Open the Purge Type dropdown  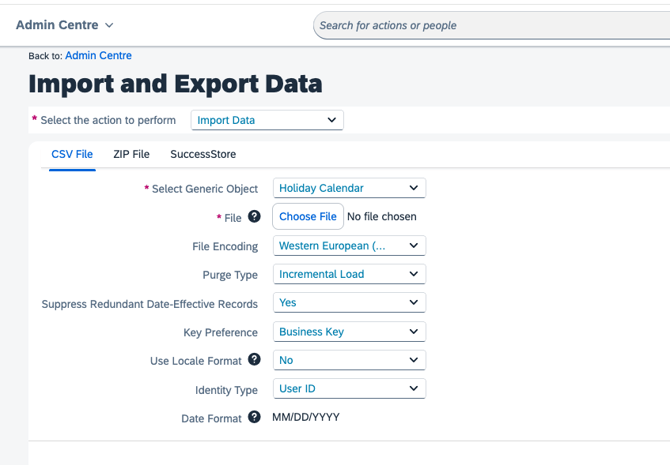click(349, 274)
